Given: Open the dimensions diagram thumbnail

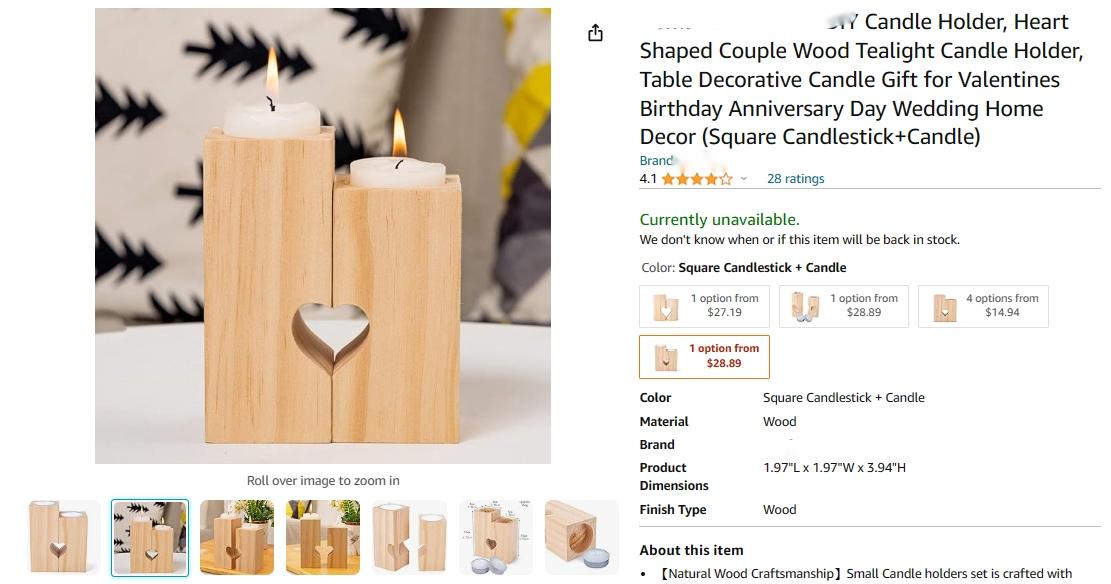Looking at the screenshot, I should click(496, 537).
